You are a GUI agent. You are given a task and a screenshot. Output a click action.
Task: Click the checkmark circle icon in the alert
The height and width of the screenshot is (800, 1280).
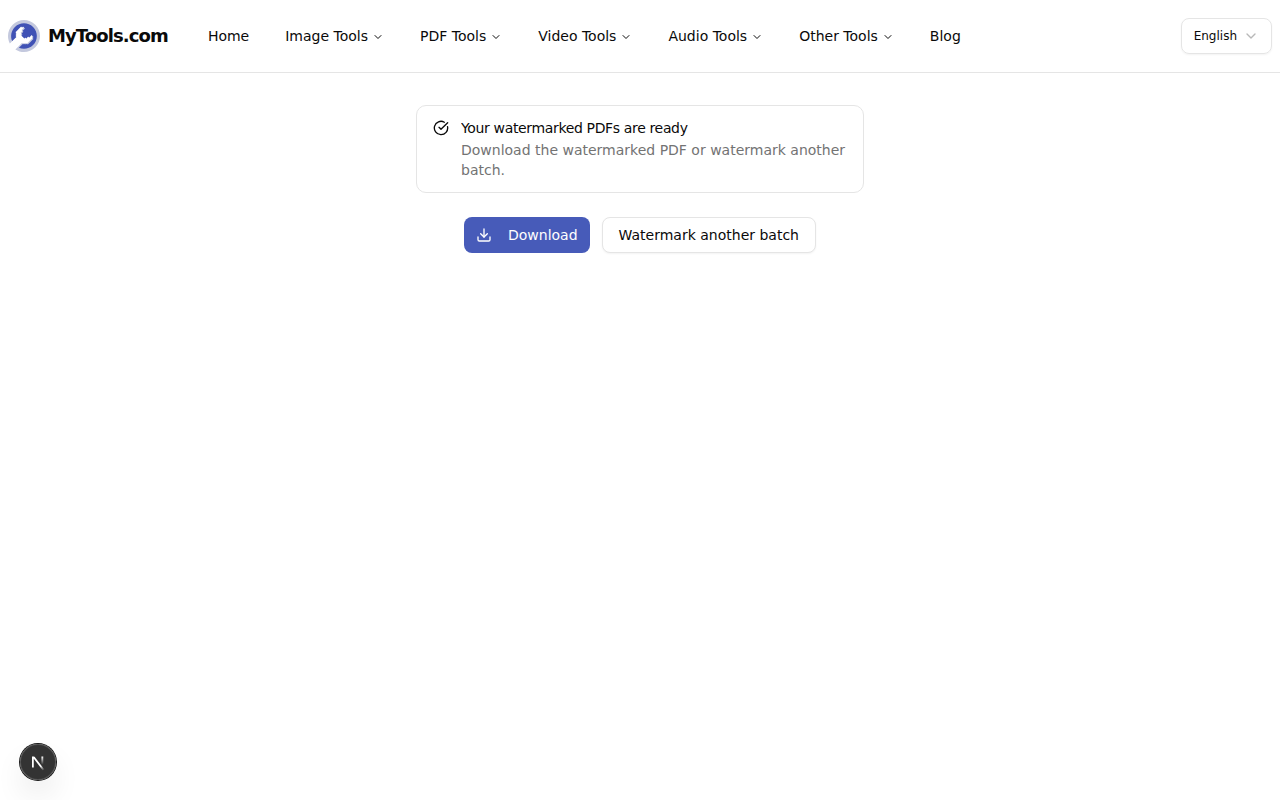click(x=441, y=128)
